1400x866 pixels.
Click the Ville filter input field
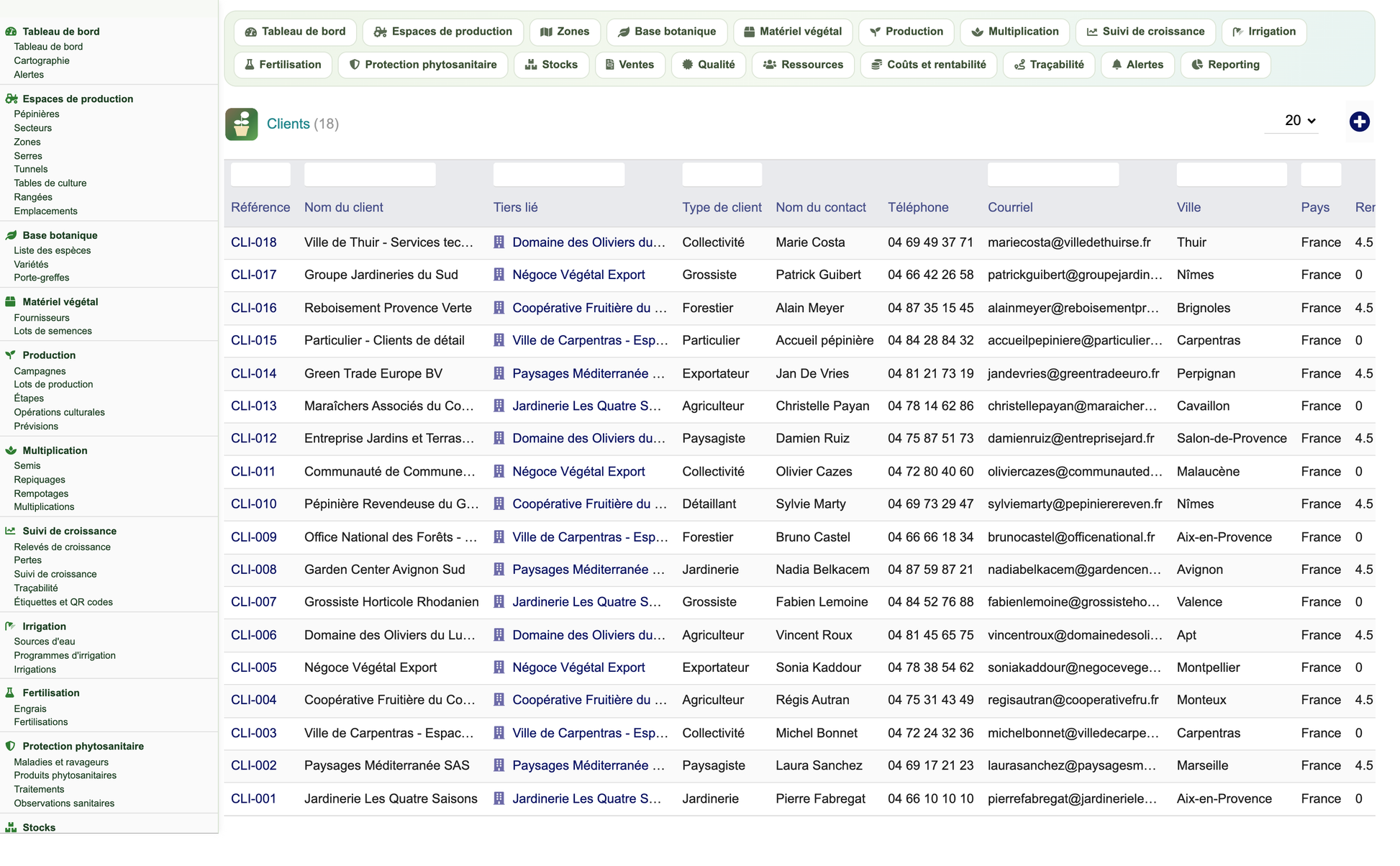(x=1232, y=175)
